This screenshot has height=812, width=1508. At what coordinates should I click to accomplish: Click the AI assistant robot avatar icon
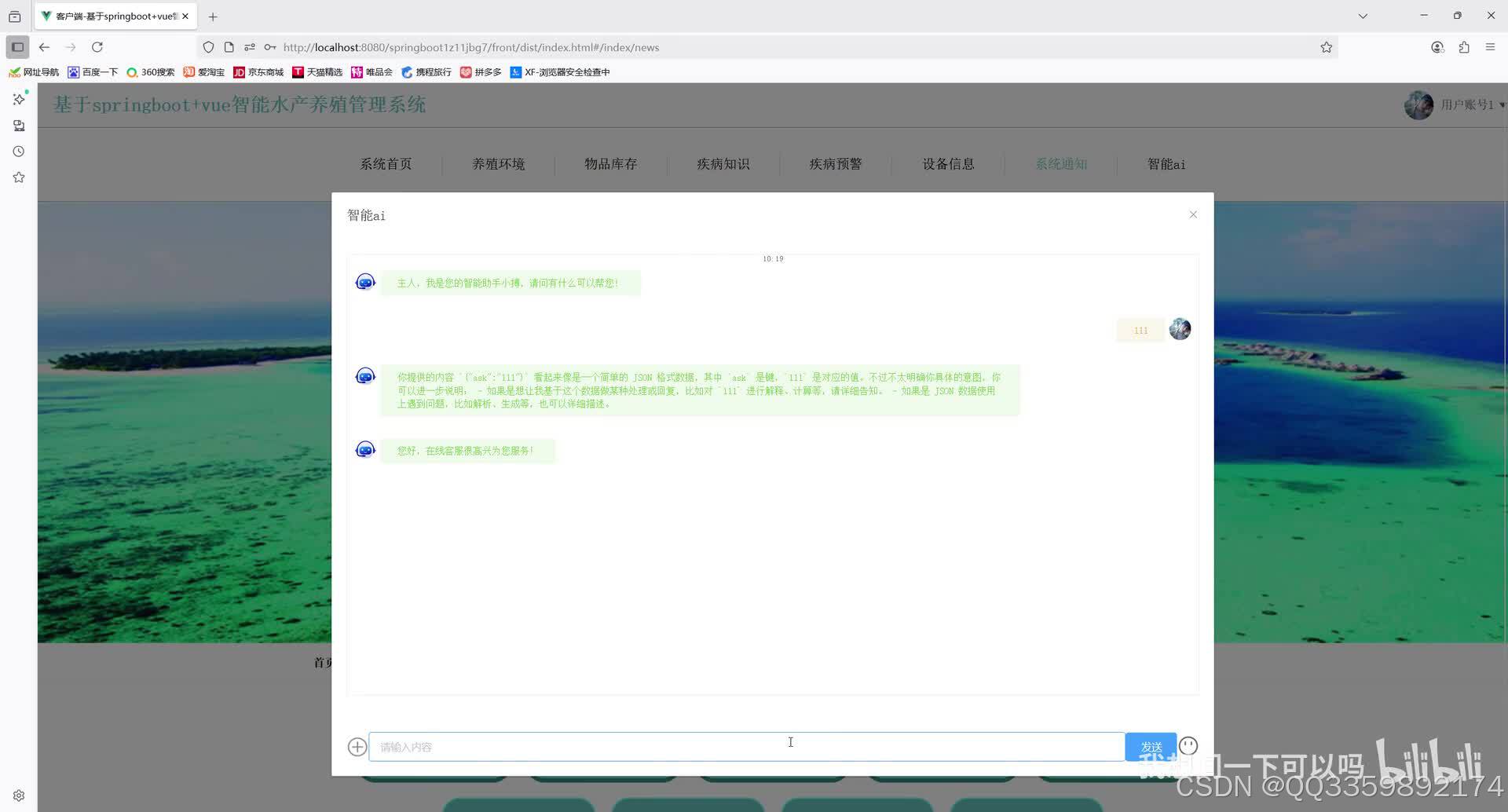tap(364, 281)
